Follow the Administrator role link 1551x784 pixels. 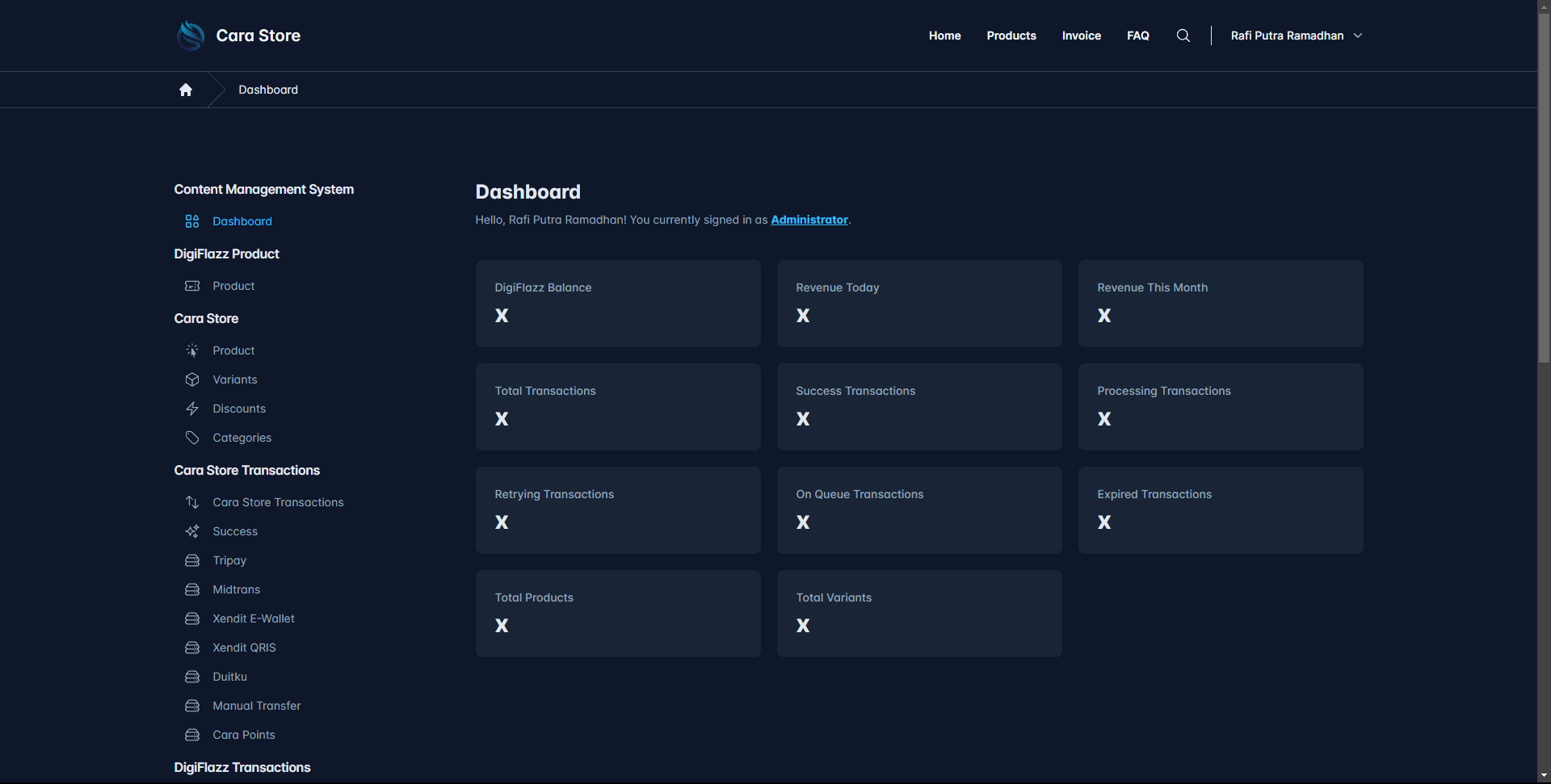[809, 220]
